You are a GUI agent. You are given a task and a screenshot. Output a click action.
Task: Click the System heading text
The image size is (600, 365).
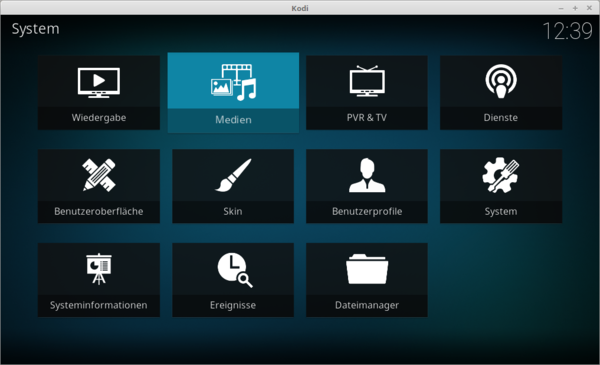(x=36, y=29)
